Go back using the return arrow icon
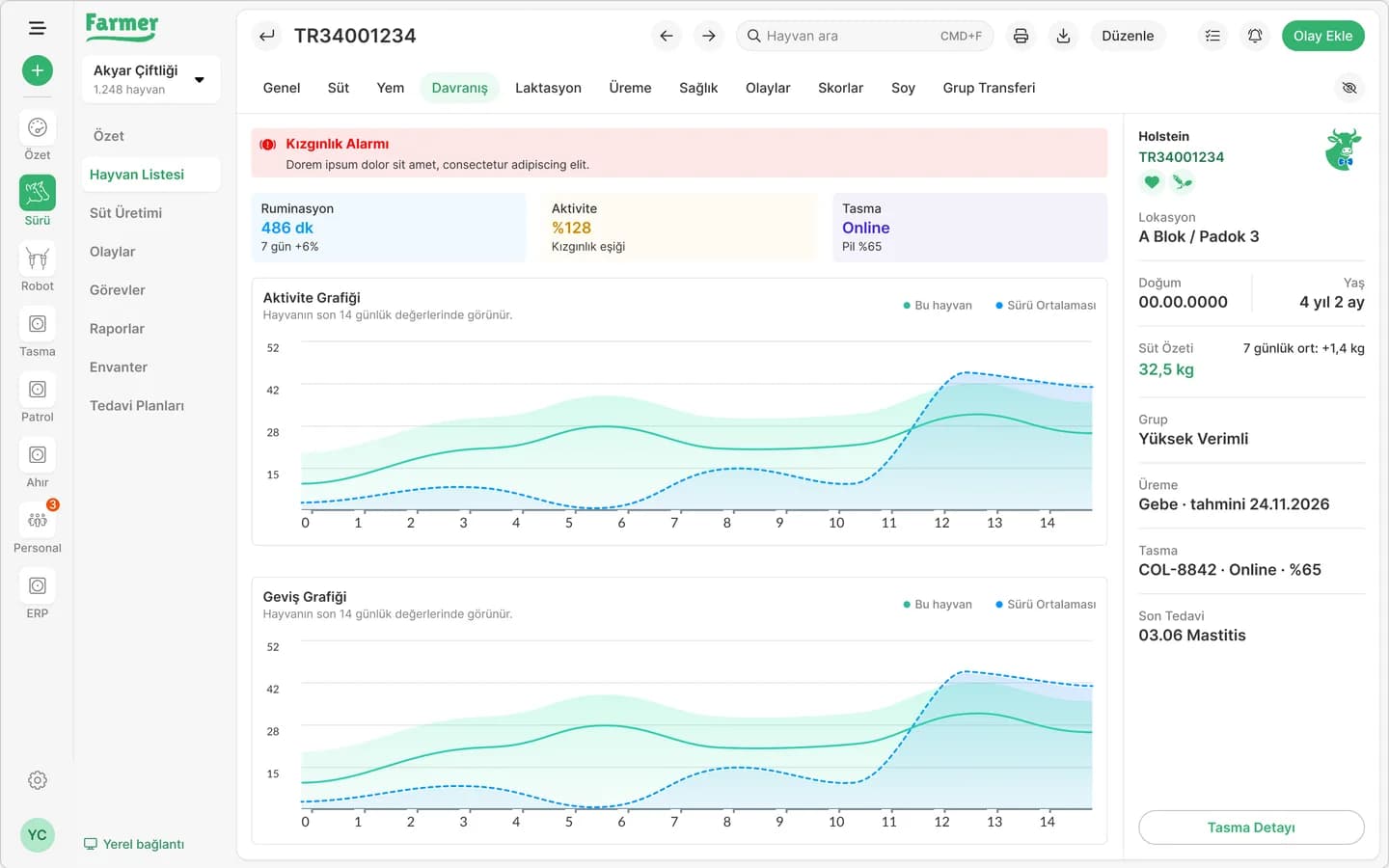1389x868 pixels. (x=267, y=36)
